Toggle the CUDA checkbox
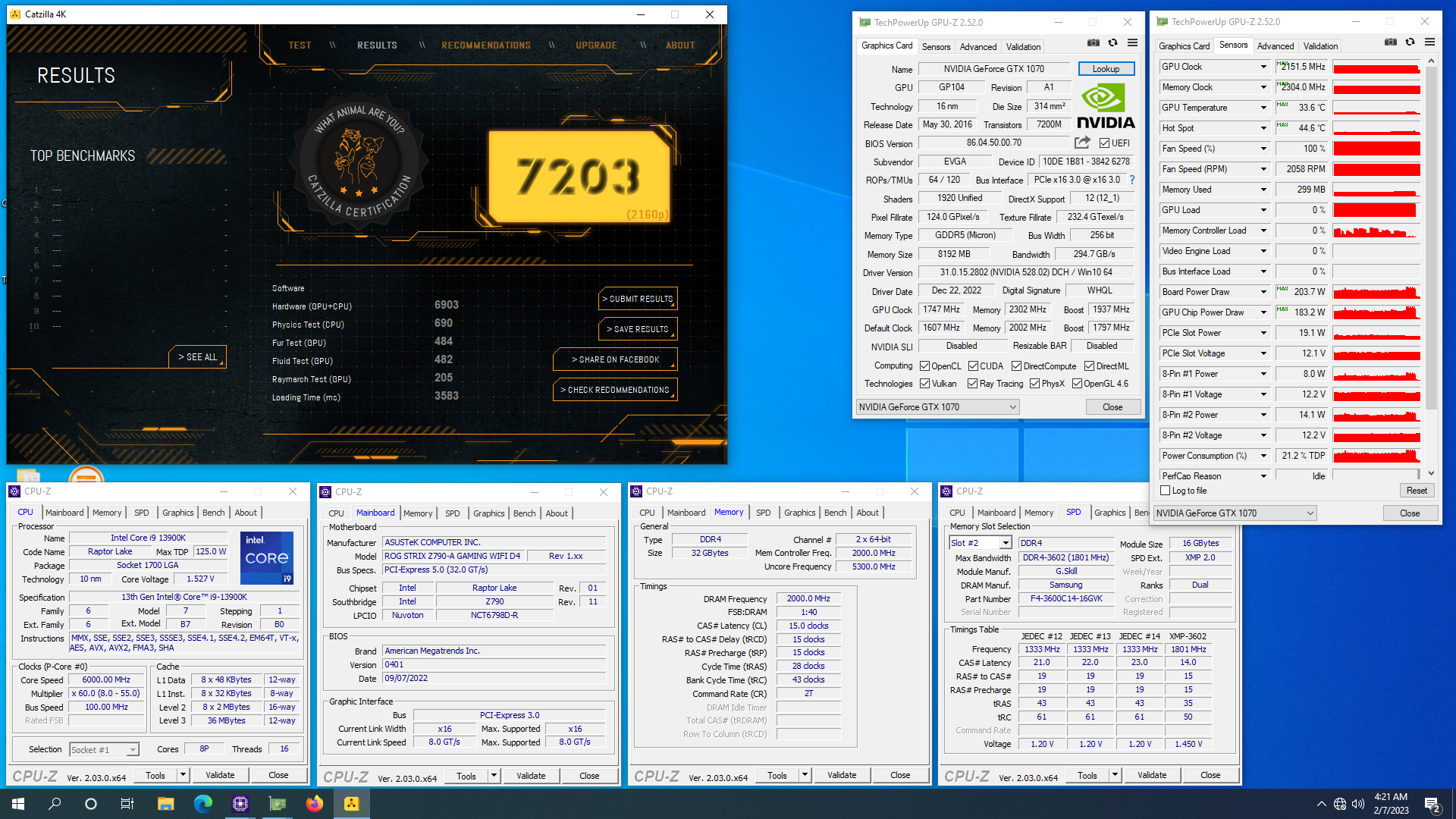The image size is (1456, 819). tap(973, 366)
